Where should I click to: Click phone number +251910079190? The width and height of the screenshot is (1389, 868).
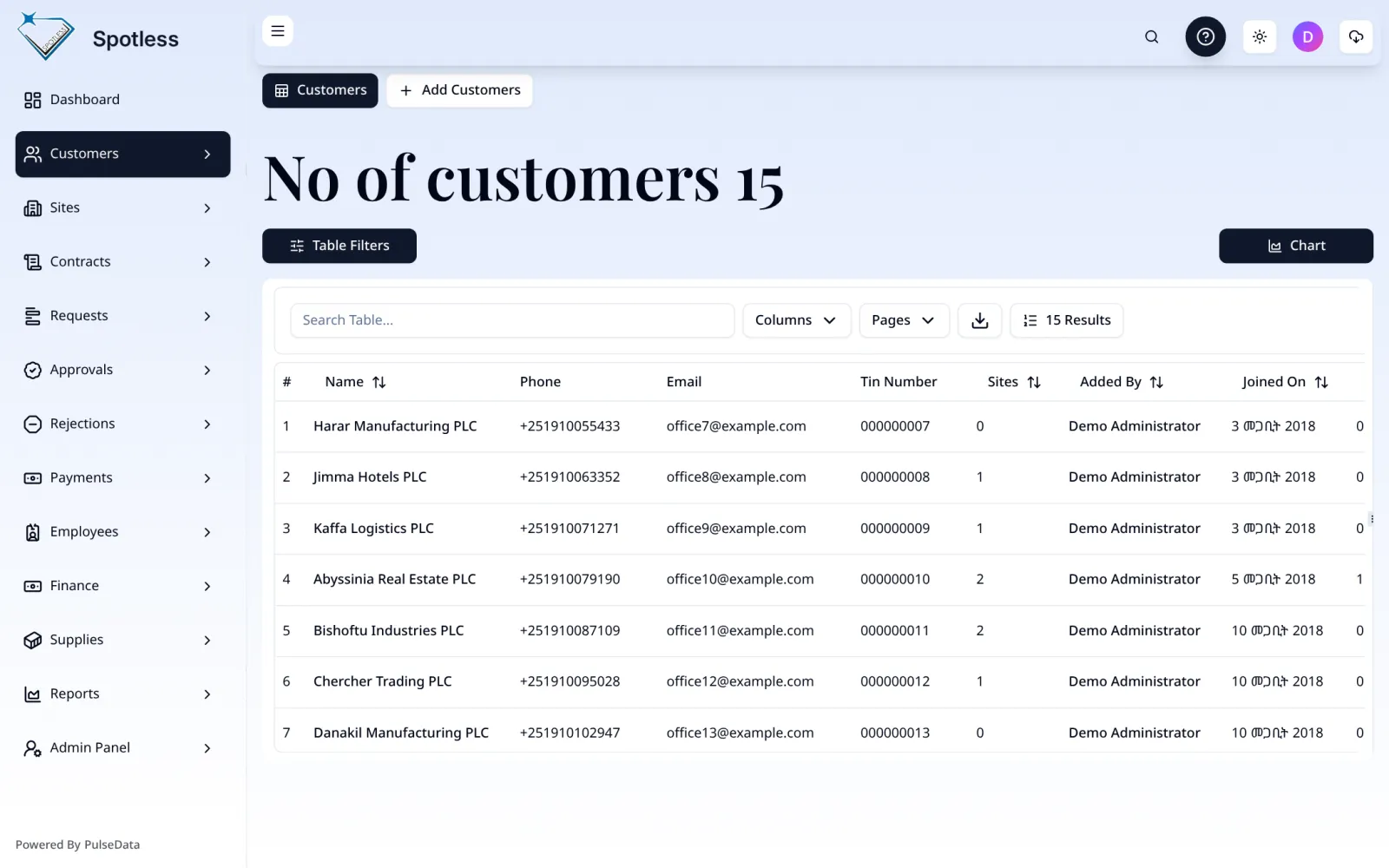tap(569, 580)
